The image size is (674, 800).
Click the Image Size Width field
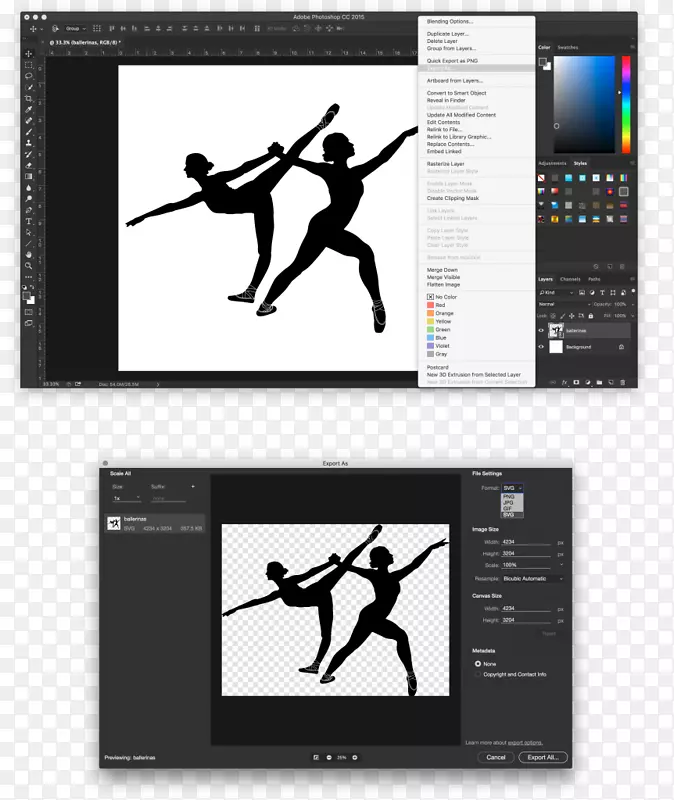click(x=526, y=542)
